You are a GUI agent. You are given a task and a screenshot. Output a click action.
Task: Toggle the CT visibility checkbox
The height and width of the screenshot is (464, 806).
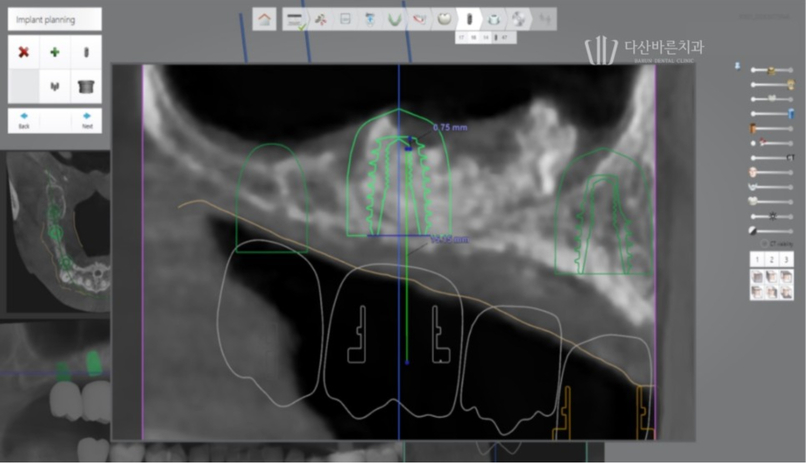[764, 243]
